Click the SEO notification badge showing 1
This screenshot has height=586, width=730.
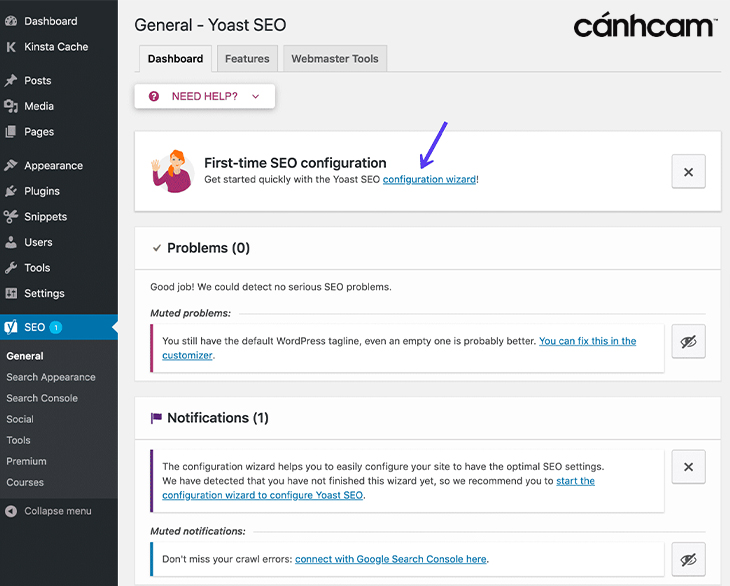(56, 328)
